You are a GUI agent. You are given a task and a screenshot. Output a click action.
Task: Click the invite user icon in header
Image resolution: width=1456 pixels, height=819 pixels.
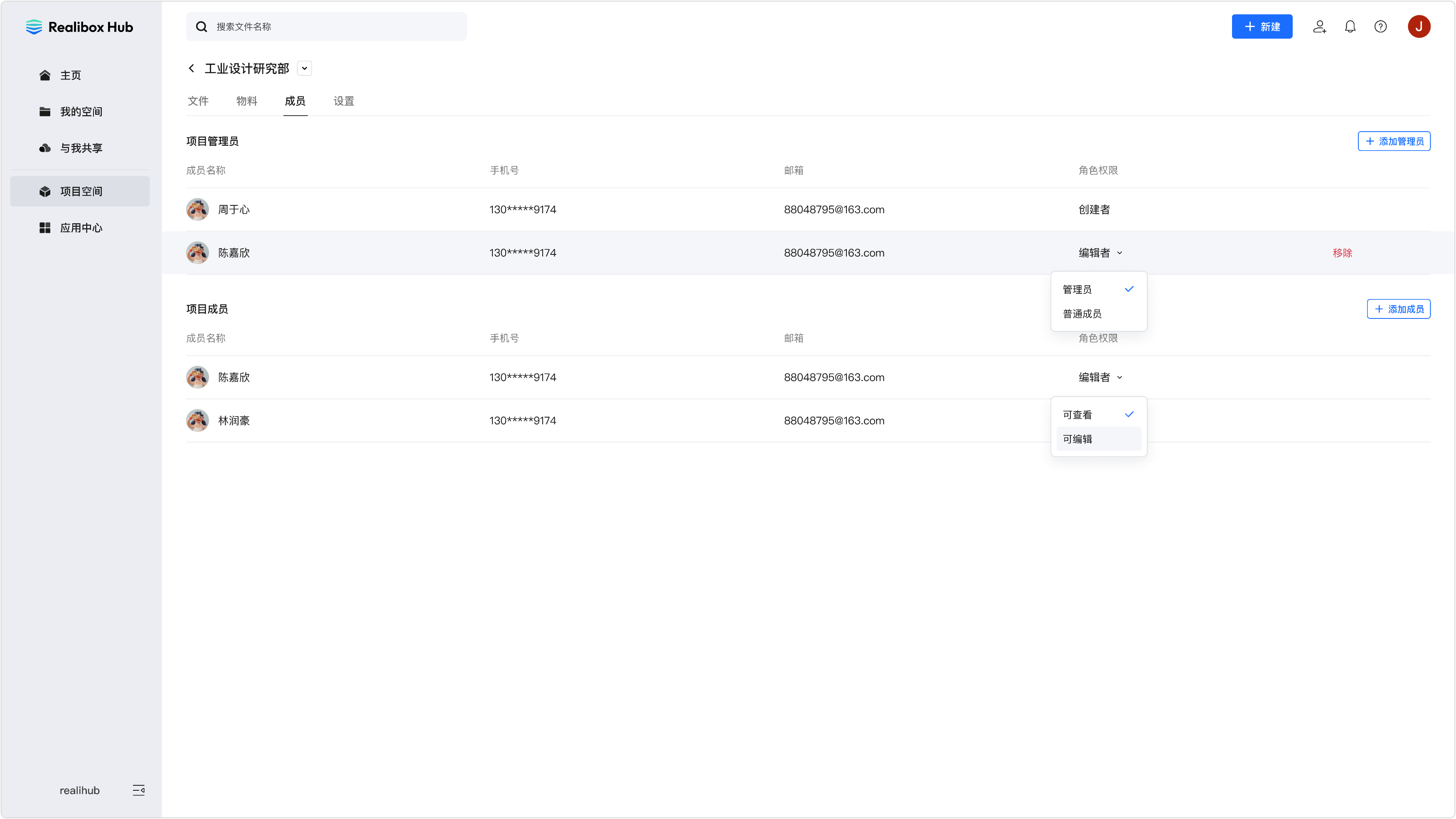tap(1319, 27)
